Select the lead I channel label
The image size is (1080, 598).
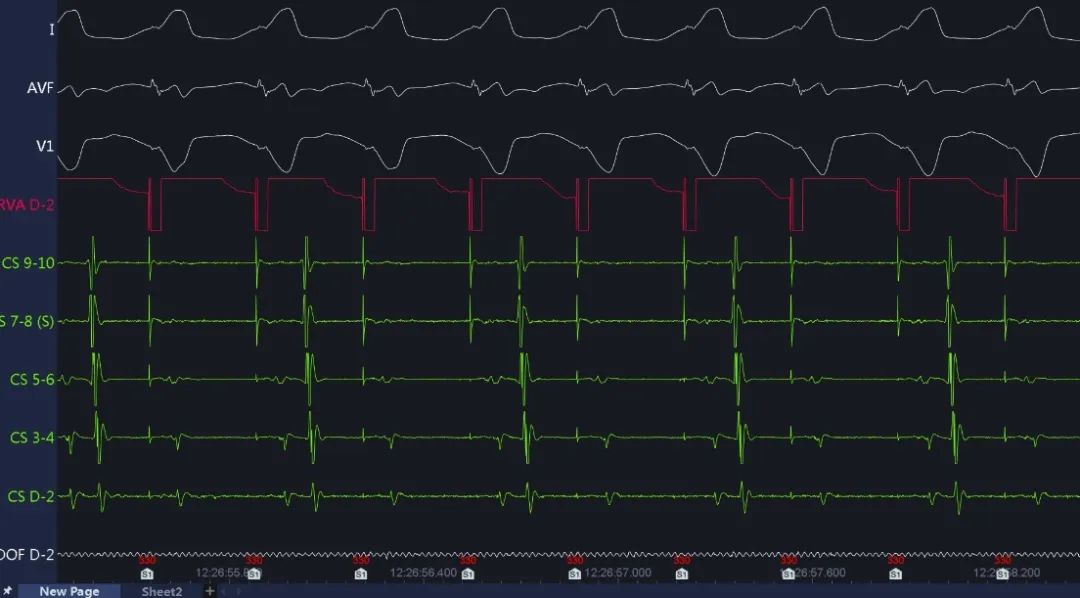click(x=51, y=29)
